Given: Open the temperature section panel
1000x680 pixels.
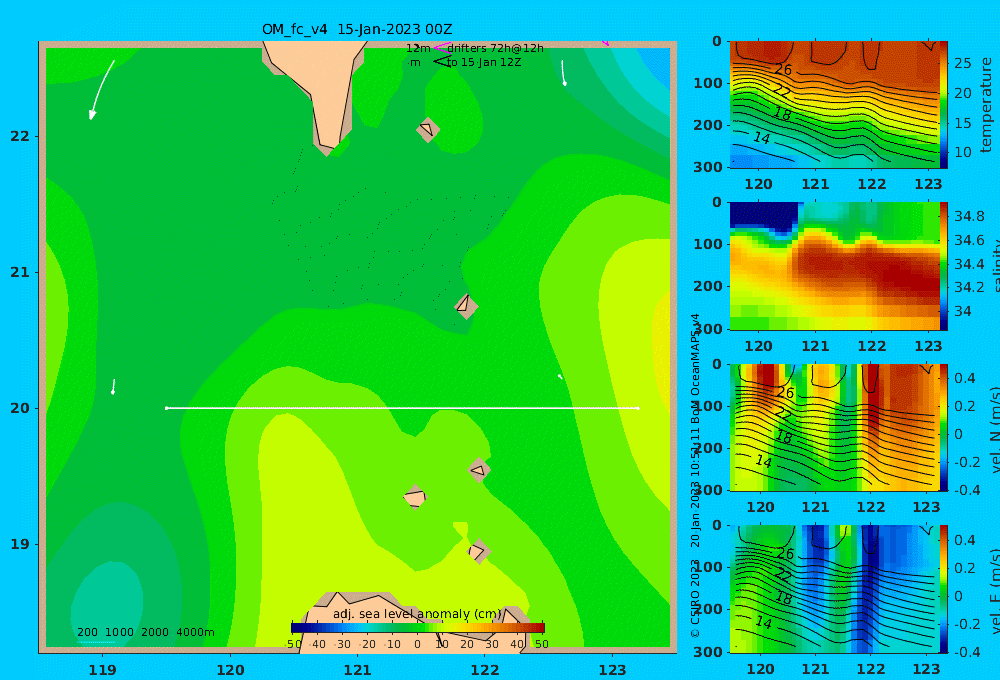Looking at the screenshot, I should pos(834,105).
